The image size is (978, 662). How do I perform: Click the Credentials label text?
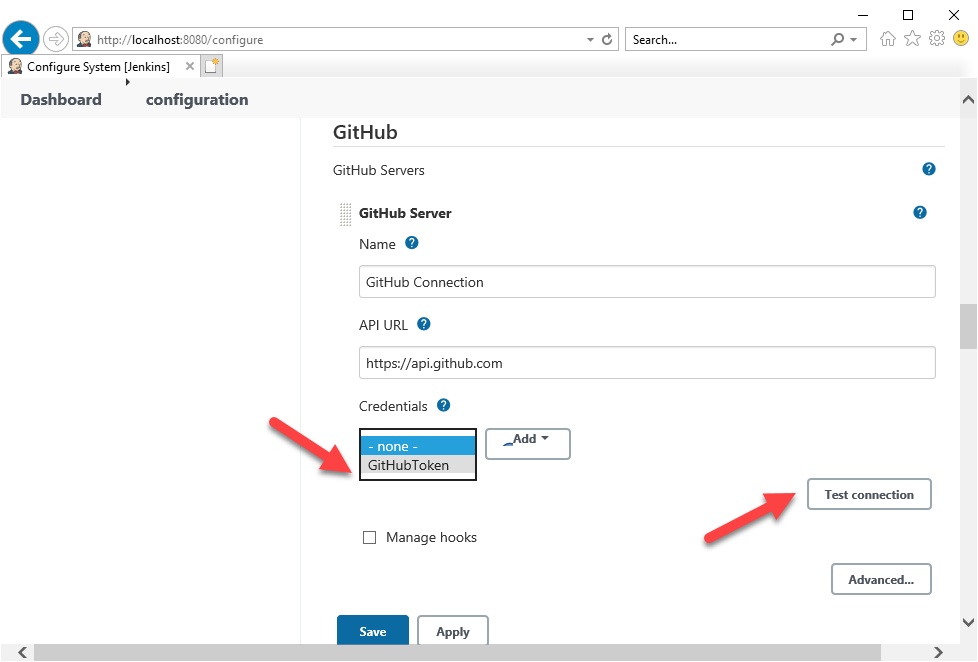point(393,406)
